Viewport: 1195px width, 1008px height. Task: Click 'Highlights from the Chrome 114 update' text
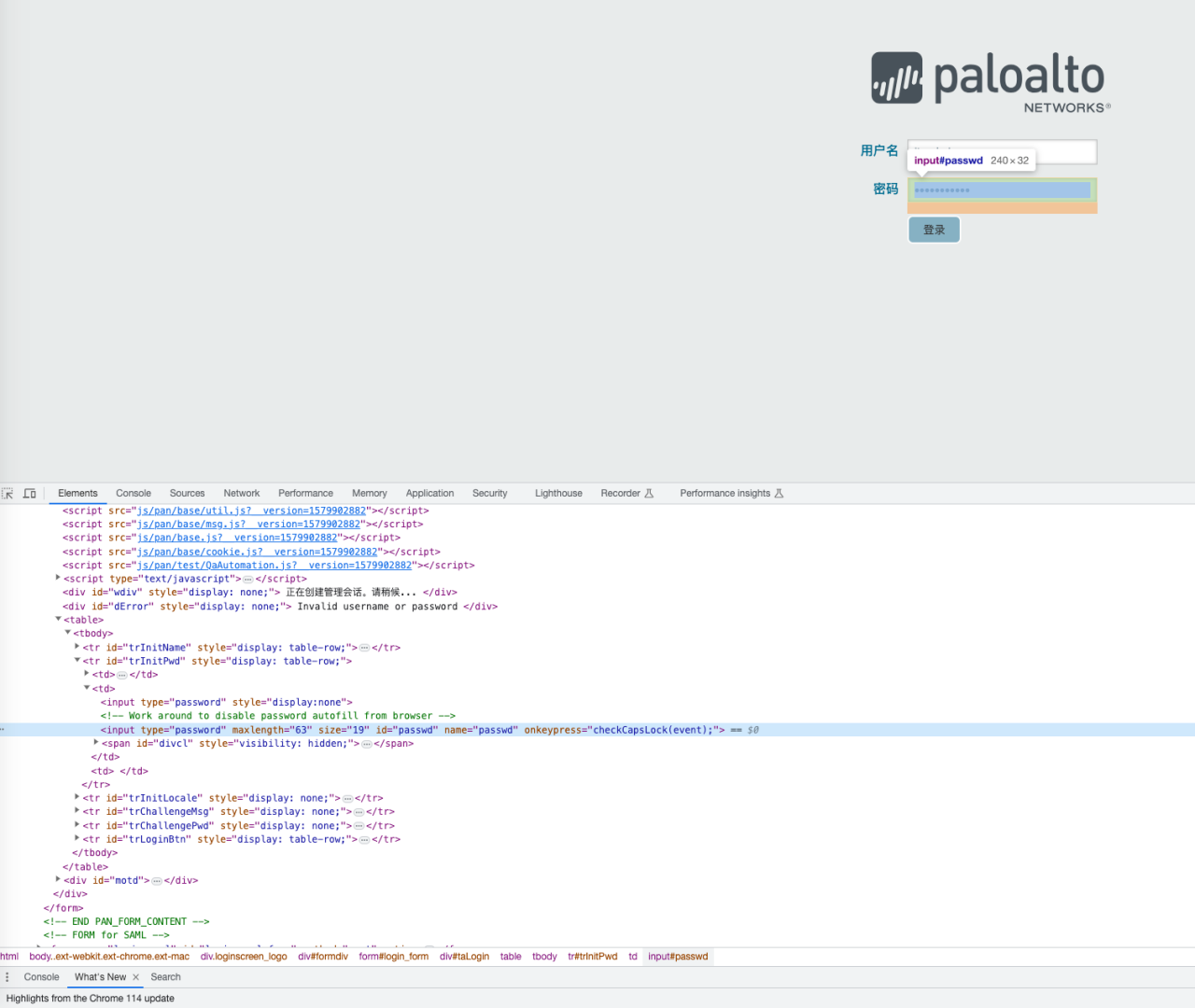91,999
